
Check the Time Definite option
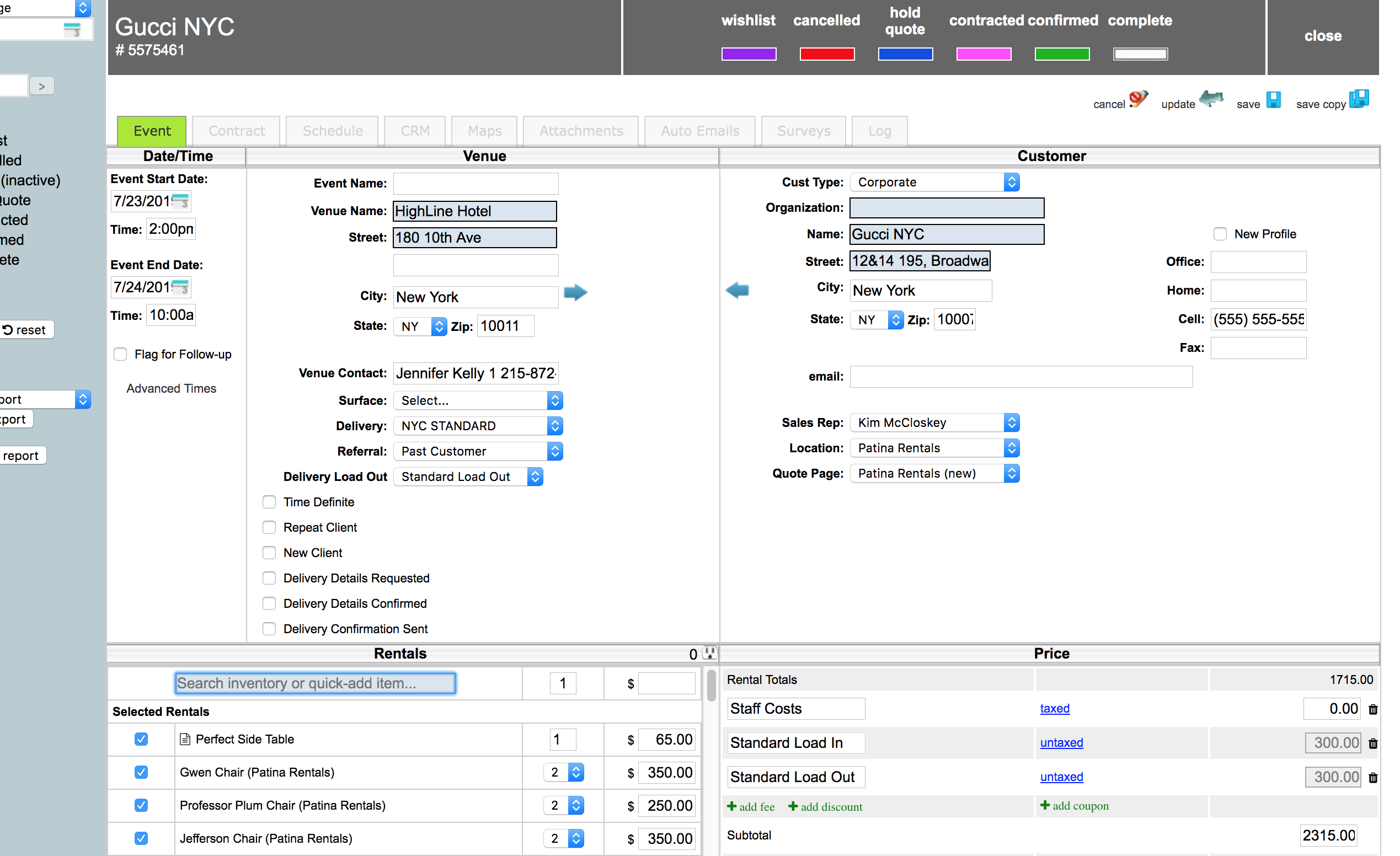[x=269, y=502]
